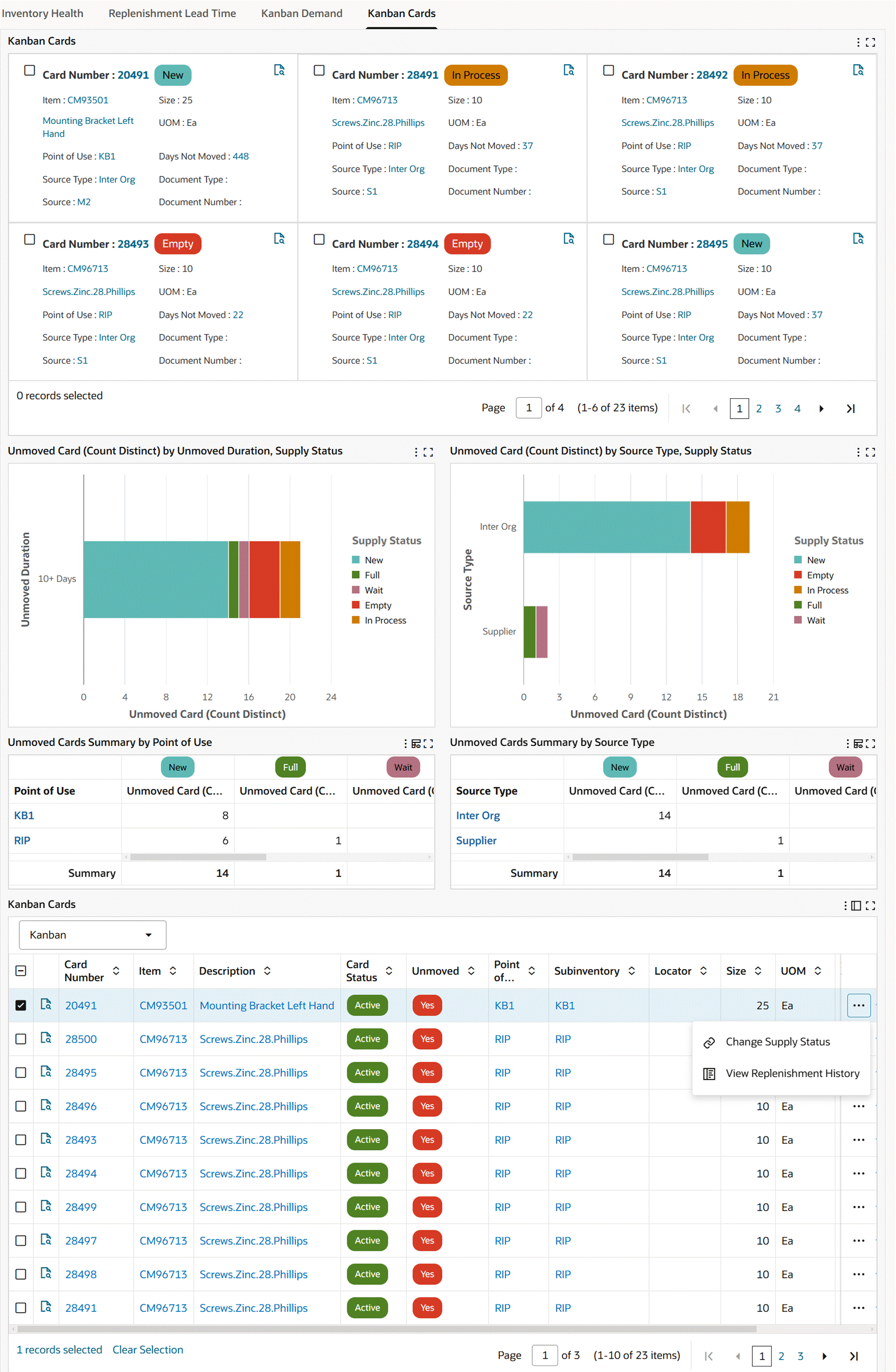
Task: Maximize the Source Type chart panel
Action: point(871,452)
